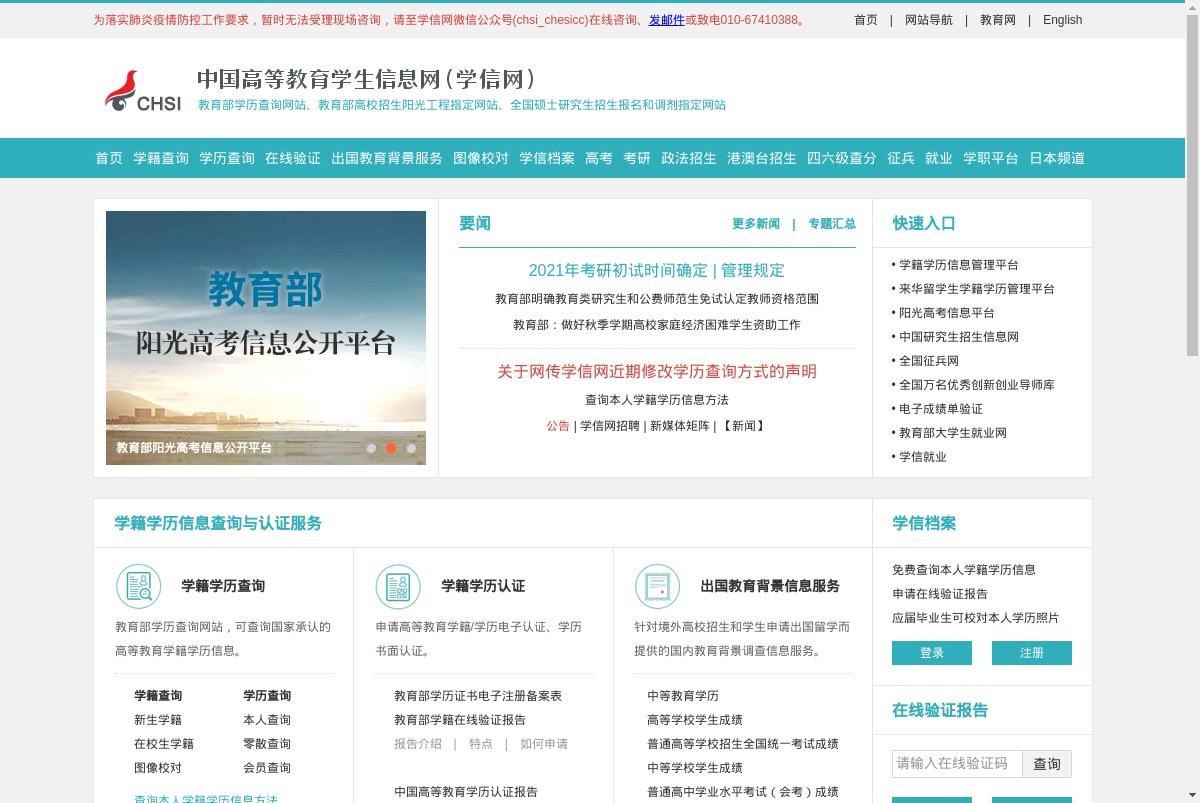Open 电子成绩单验证 quick link
This screenshot has width=1200, height=803.
pos(941,409)
